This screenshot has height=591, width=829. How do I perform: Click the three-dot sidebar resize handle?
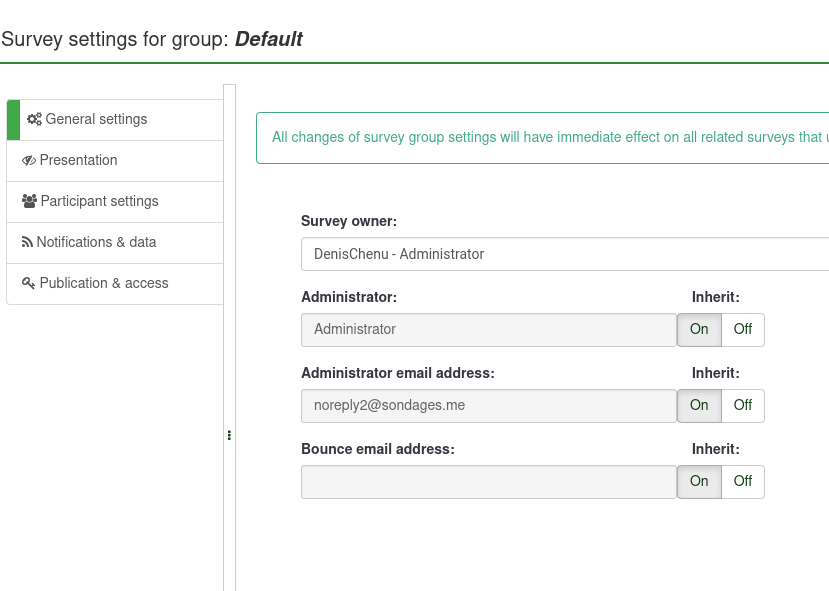pyautogui.click(x=229, y=435)
